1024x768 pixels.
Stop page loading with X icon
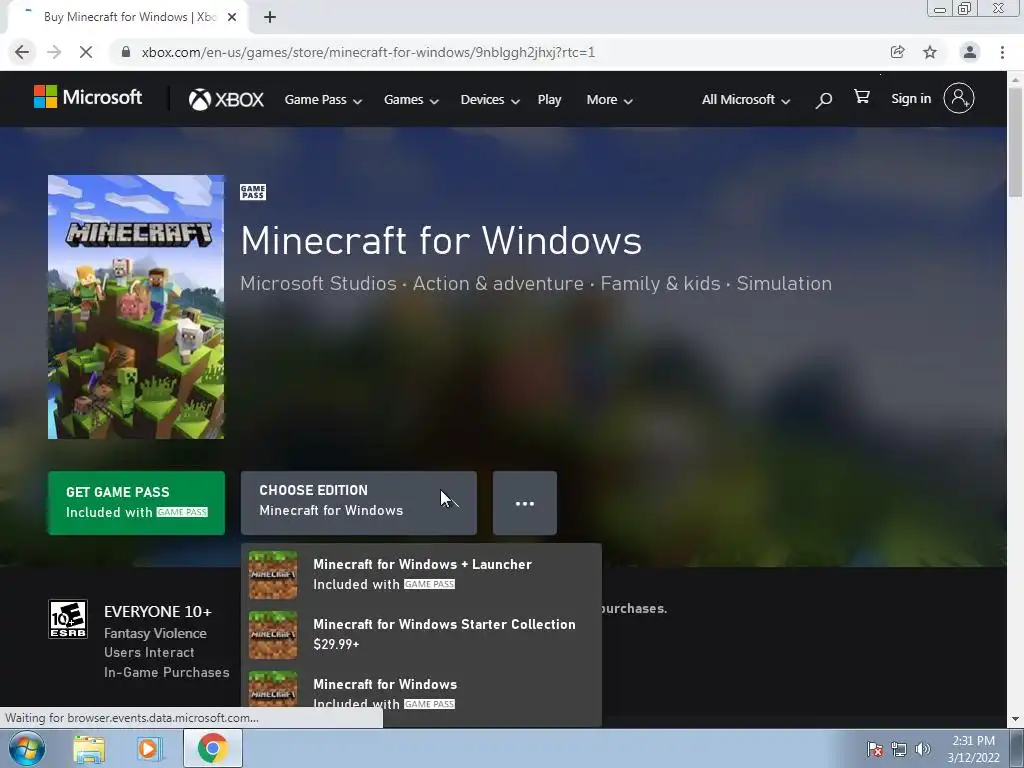click(x=86, y=52)
